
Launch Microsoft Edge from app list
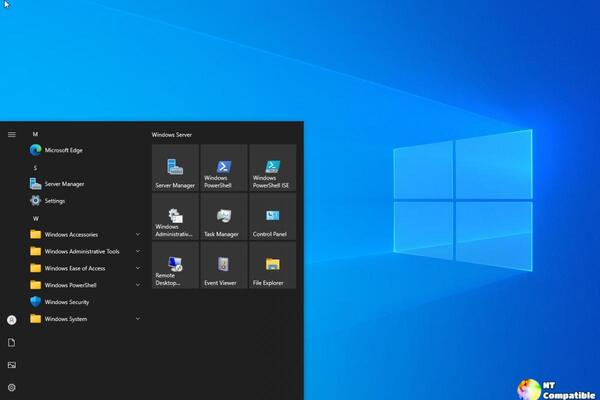[85, 150]
